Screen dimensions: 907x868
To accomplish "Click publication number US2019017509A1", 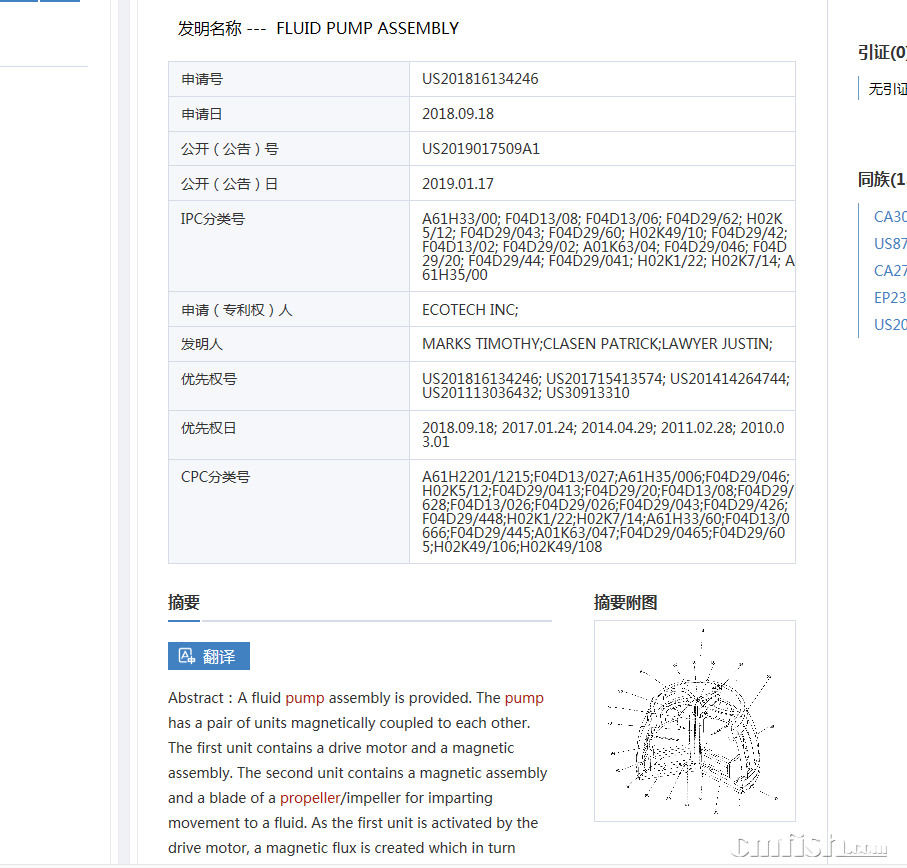I will [481, 149].
